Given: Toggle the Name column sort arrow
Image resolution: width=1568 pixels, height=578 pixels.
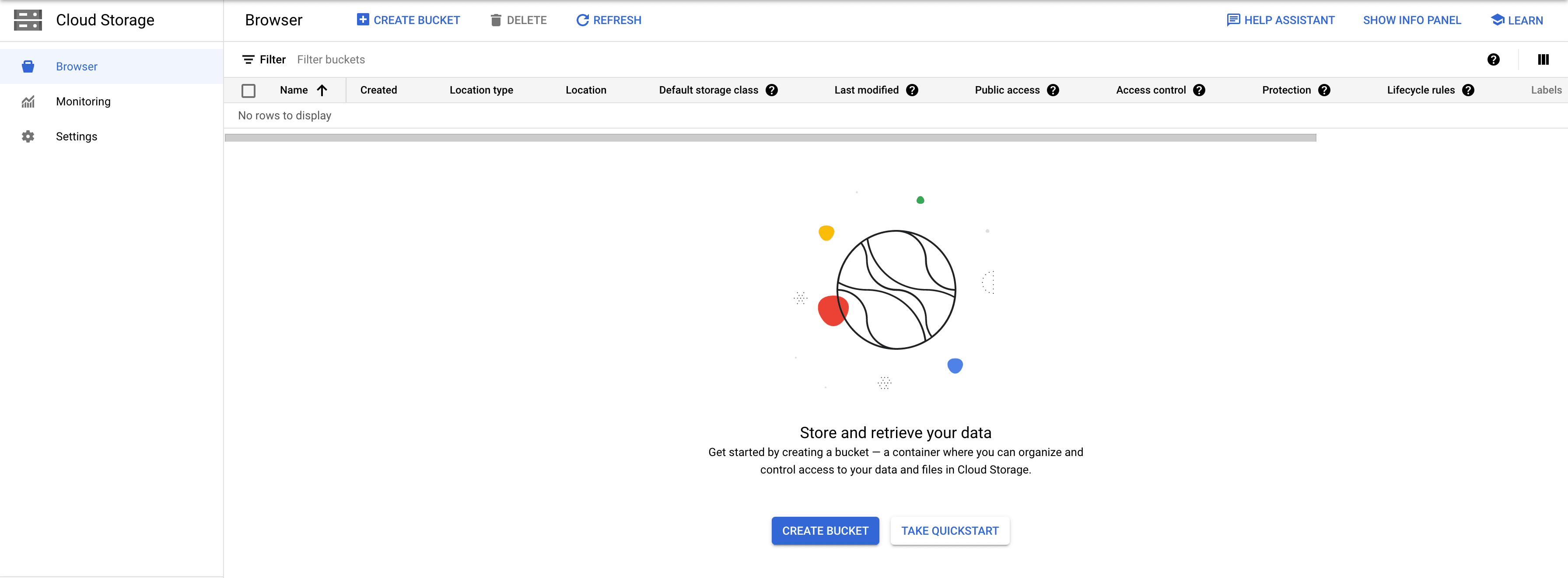Looking at the screenshot, I should (x=322, y=90).
